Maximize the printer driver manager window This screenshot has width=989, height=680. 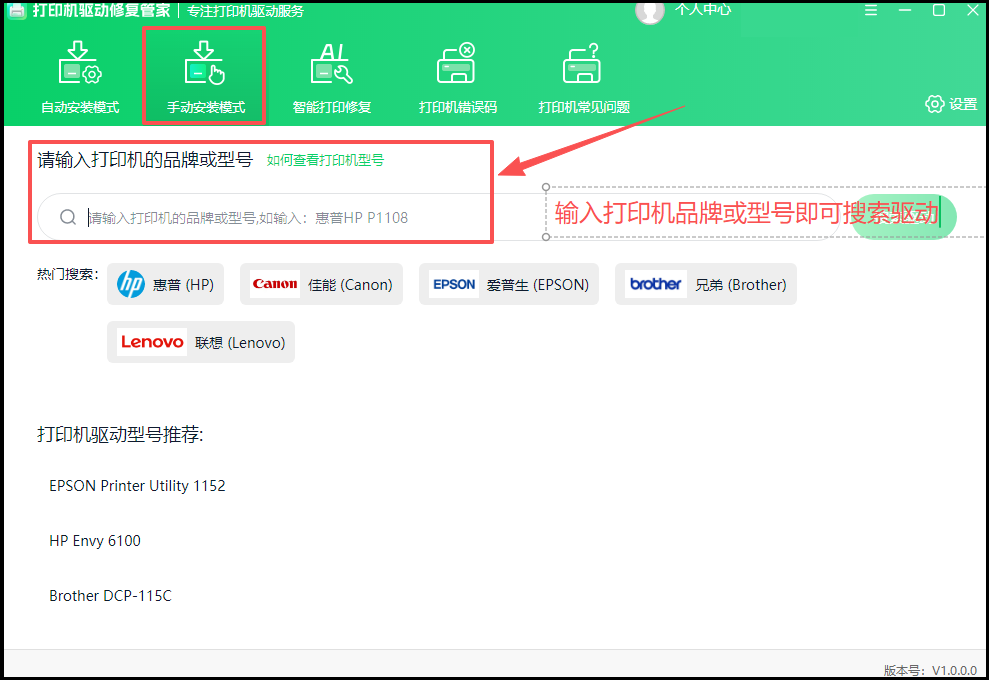(x=939, y=10)
